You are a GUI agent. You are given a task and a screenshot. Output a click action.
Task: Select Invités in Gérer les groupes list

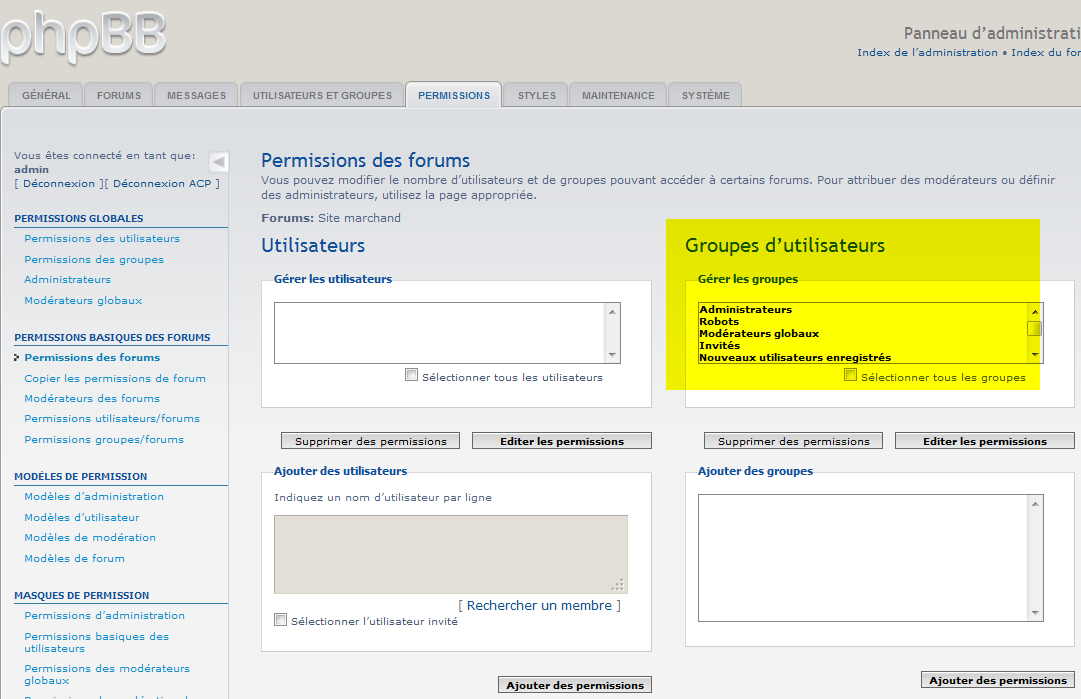[719, 345]
